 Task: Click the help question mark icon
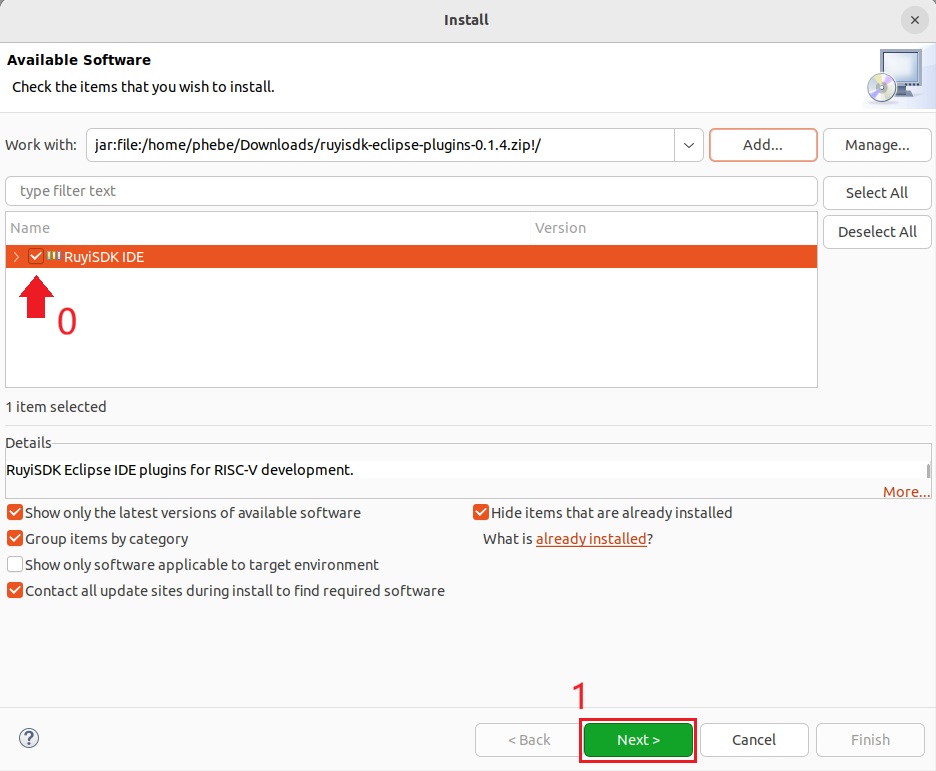pos(29,738)
